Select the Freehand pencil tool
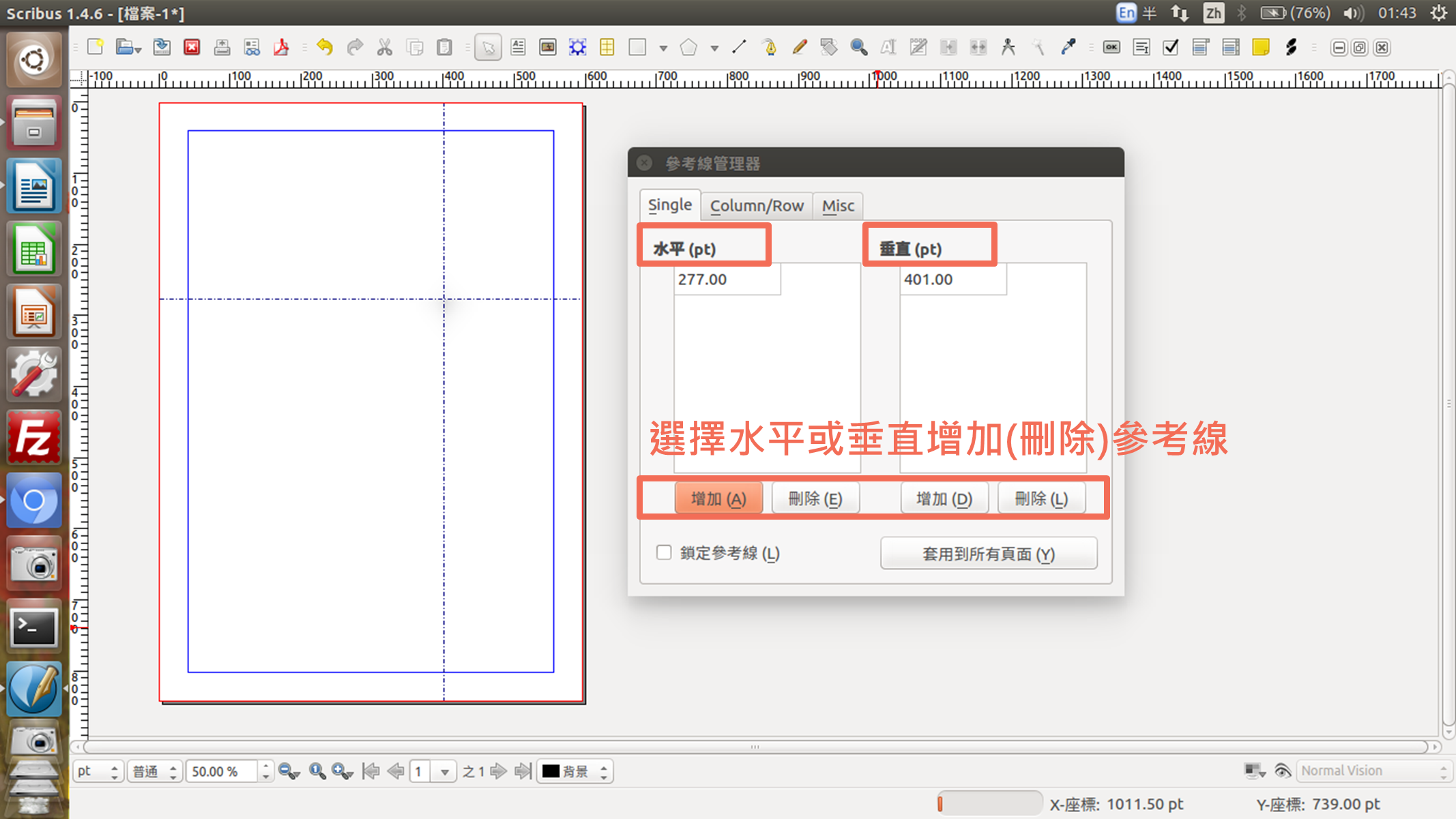The image size is (1456, 819). coord(799,47)
